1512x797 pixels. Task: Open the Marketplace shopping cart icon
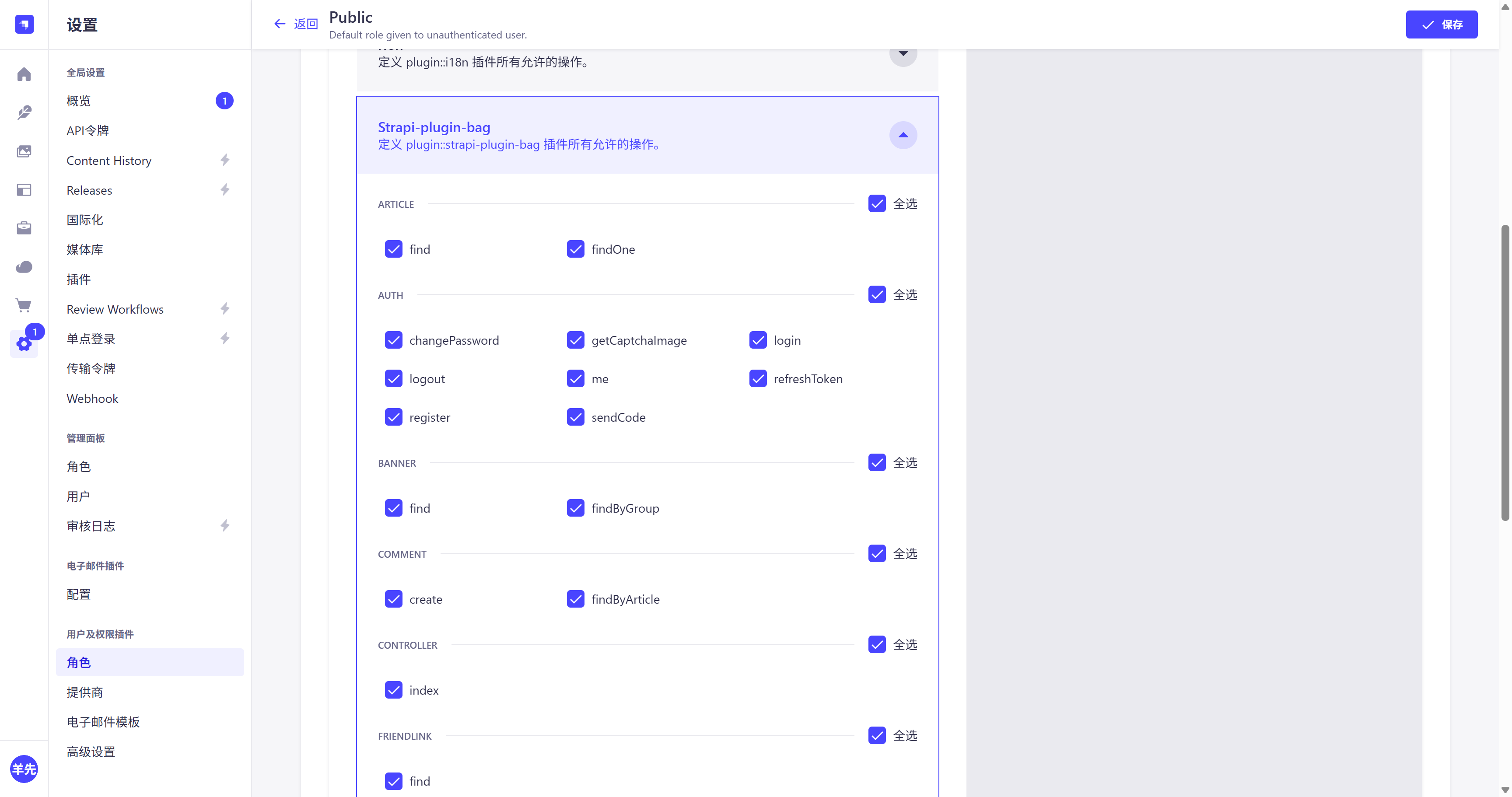[x=24, y=305]
